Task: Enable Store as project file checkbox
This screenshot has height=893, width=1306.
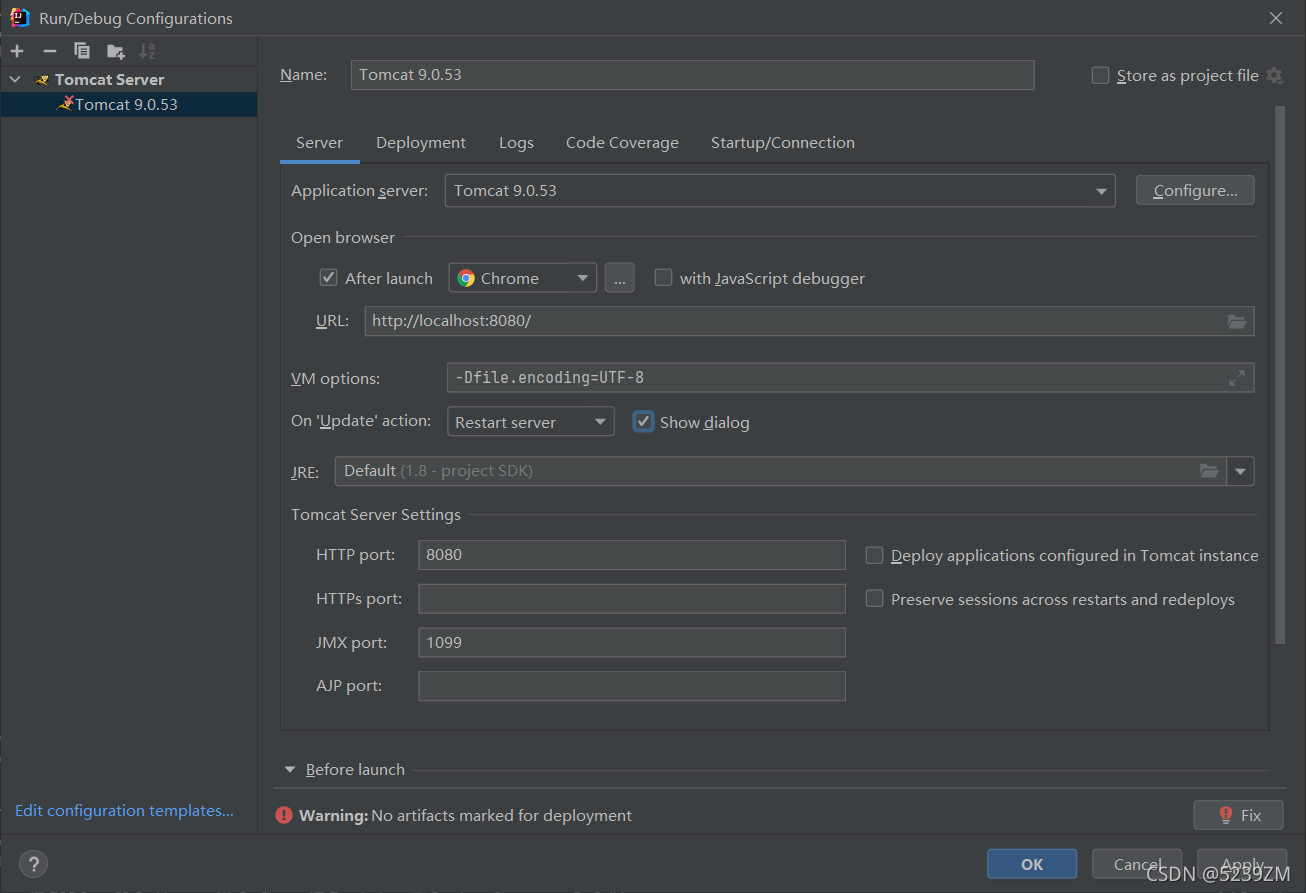Action: click(x=1101, y=75)
